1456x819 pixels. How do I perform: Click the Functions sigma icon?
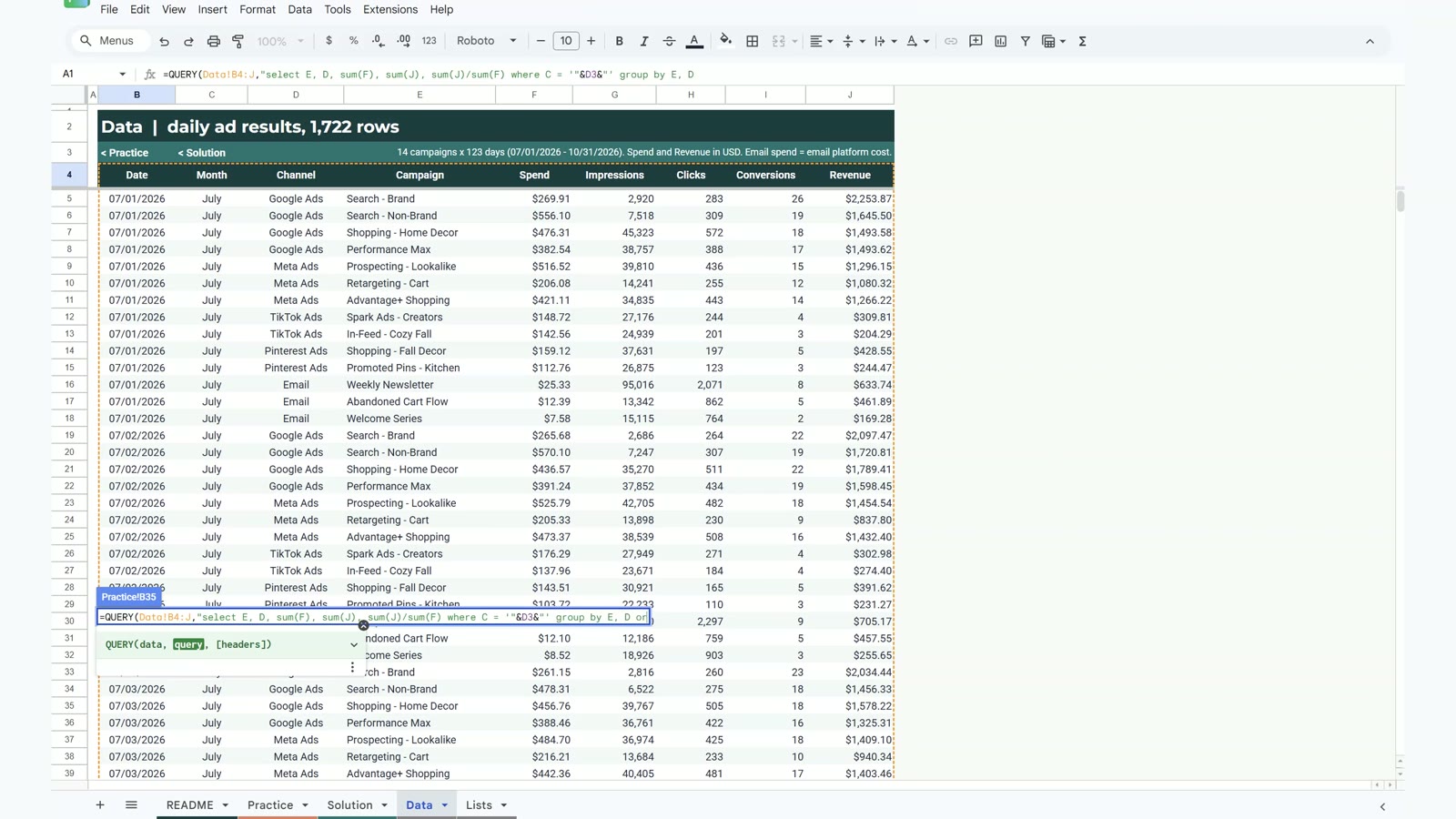pyautogui.click(x=1082, y=41)
